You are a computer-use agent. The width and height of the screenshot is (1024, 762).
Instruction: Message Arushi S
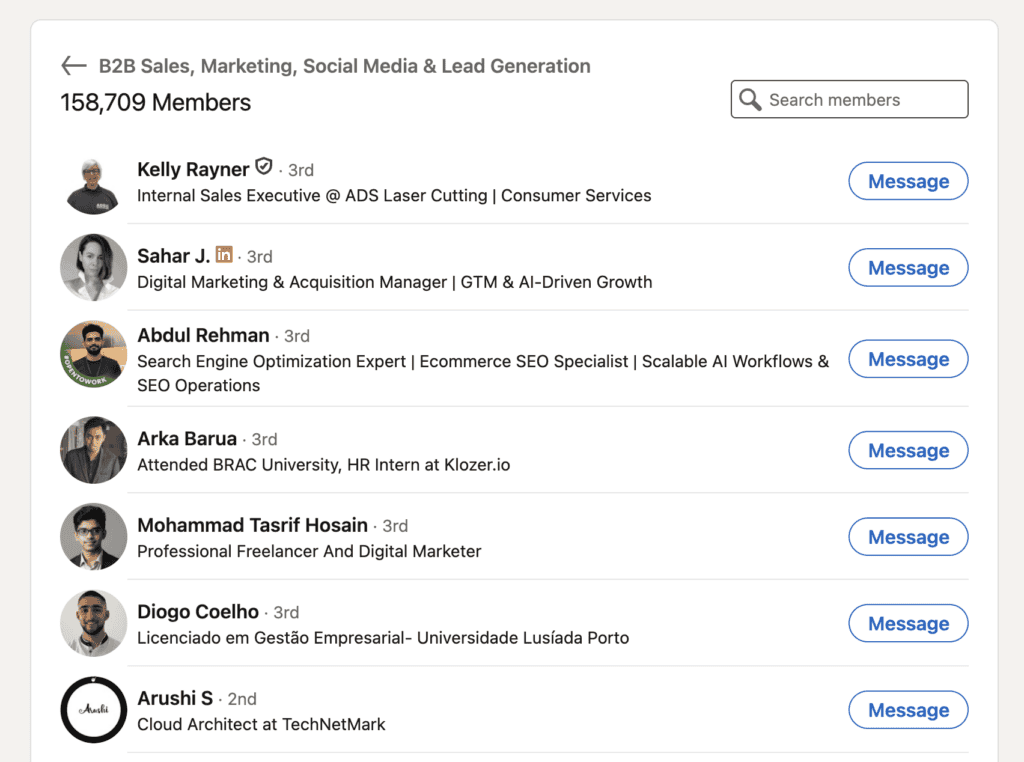(x=908, y=709)
